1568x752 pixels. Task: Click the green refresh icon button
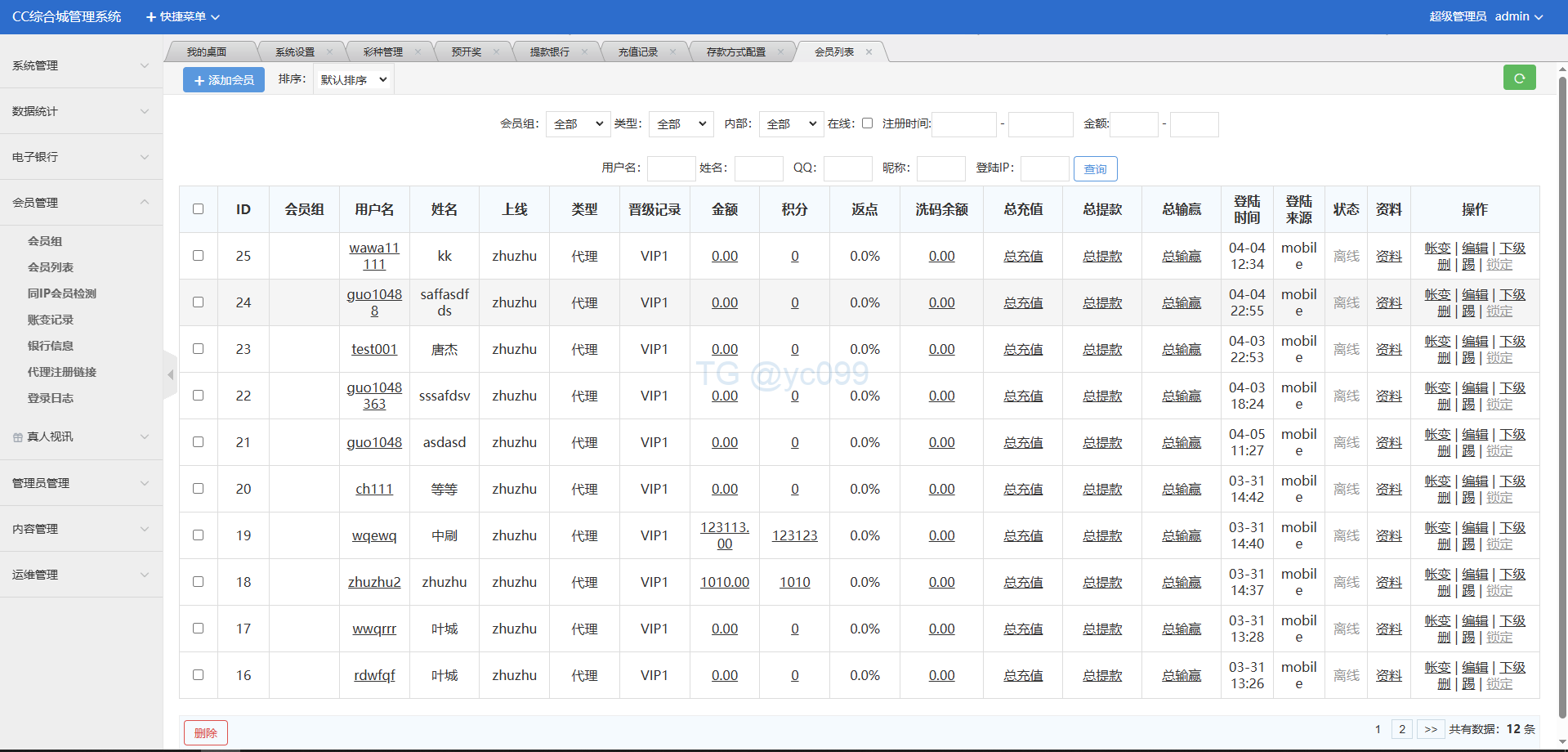pos(1519,78)
